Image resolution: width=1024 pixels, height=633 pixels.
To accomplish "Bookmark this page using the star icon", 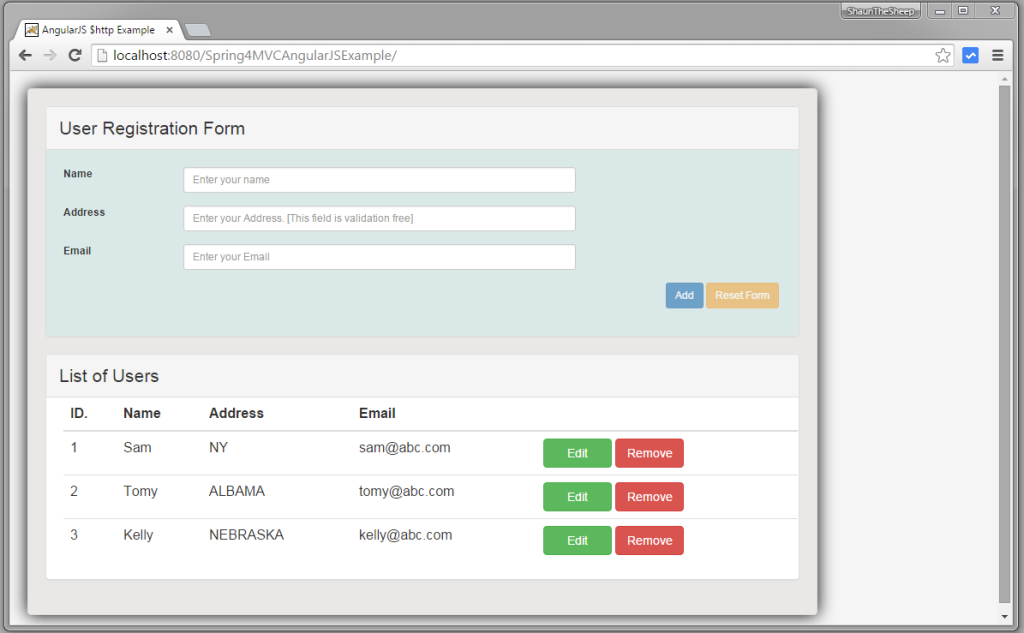I will pyautogui.click(x=942, y=55).
